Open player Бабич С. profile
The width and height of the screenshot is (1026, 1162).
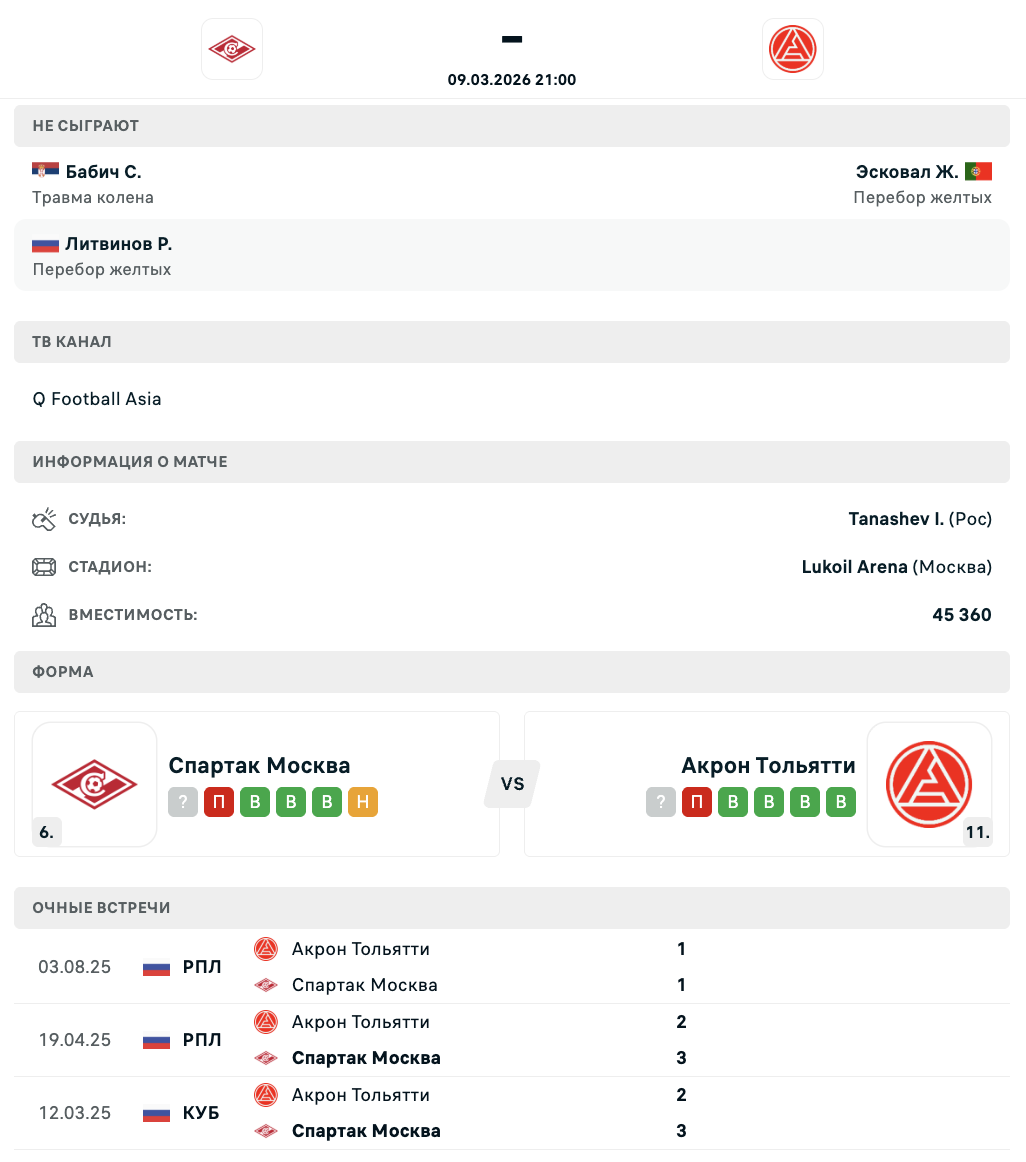pos(103,171)
